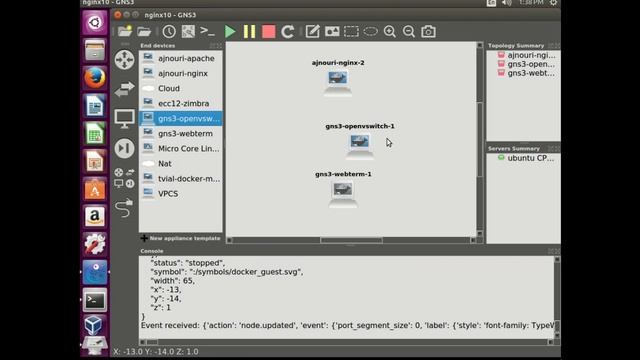Image resolution: width=640 pixels, height=360 pixels.
Task: Open Amazon launcher in the dock
Action: coord(95,217)
